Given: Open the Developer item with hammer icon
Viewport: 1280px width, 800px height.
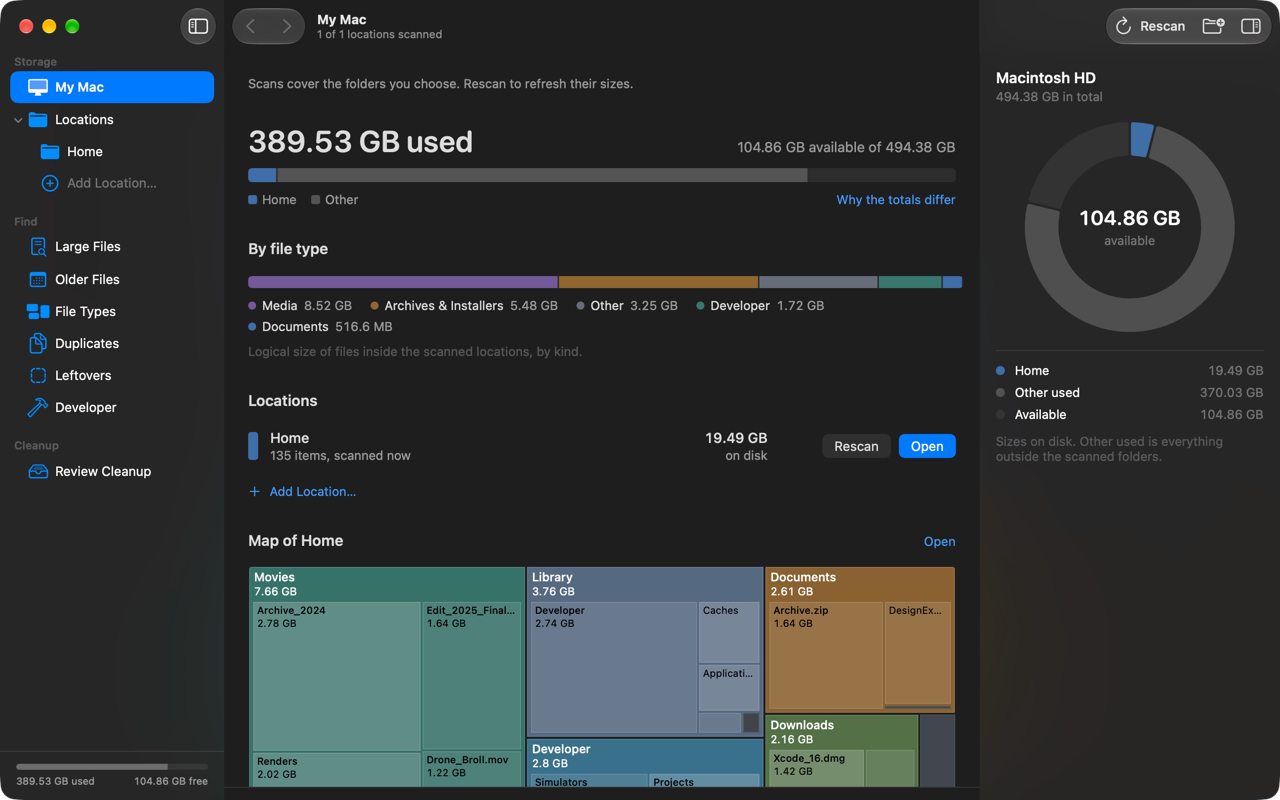Looking at the screenshot, I should point(112,407).
